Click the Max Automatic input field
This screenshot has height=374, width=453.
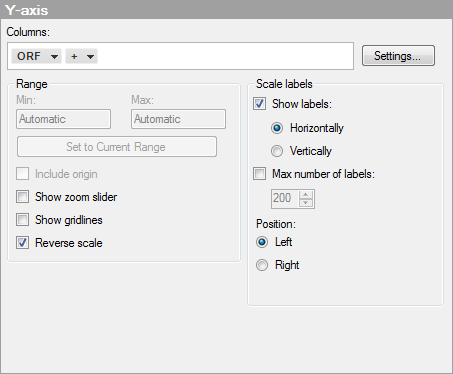click(178, 119)
